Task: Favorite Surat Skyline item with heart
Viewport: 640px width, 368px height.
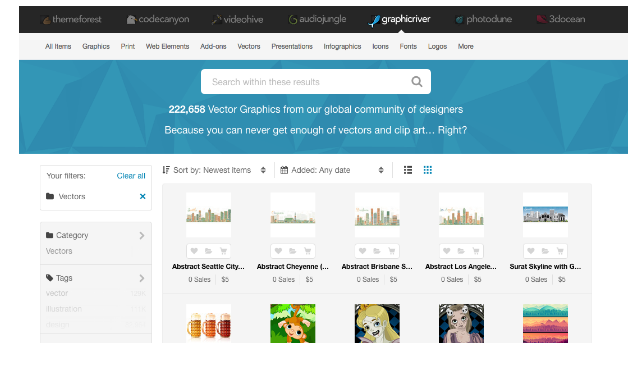Action: (x=531, y=251)
